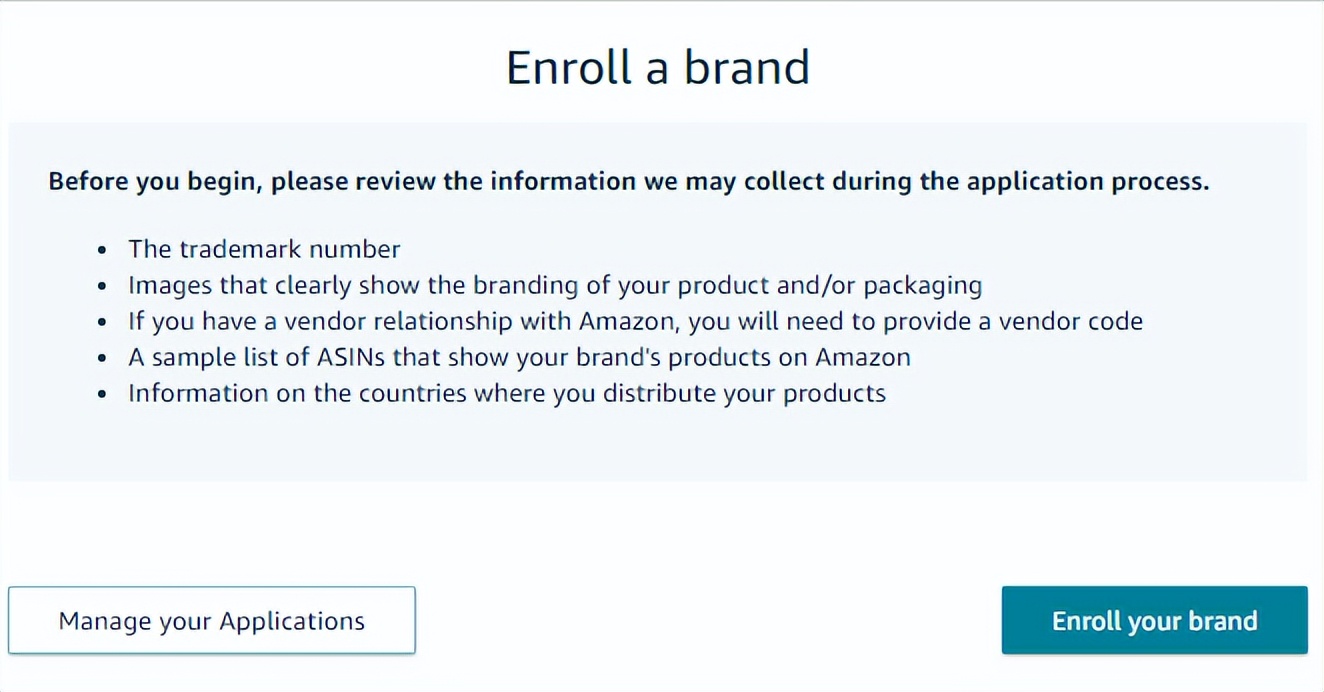The width and height of the screenshot is (1324, 692).
Task: Click the Enroll a brand heading
Action: click(658, 68)
